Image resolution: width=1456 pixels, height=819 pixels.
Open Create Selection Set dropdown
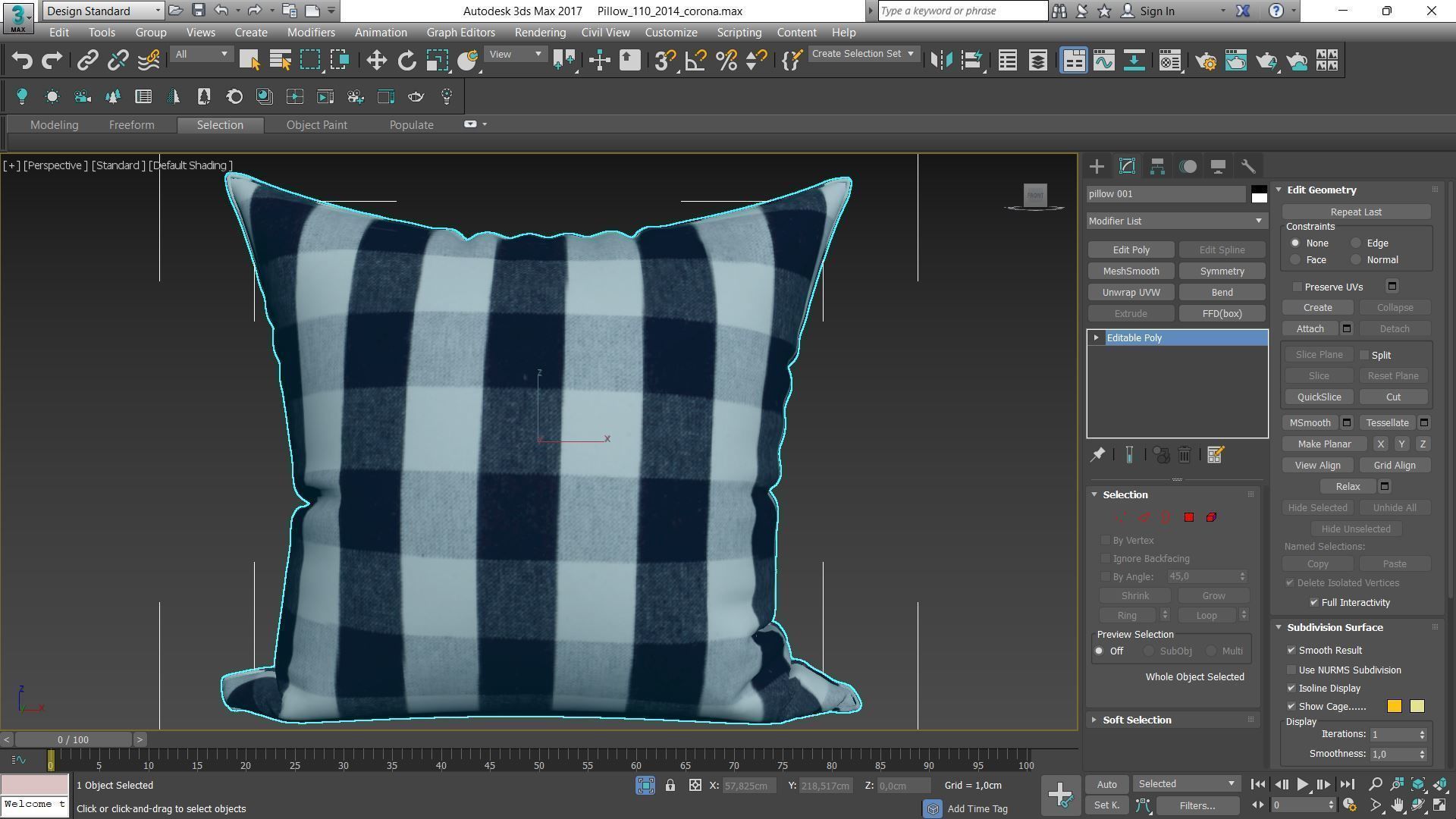click(863, 54)
